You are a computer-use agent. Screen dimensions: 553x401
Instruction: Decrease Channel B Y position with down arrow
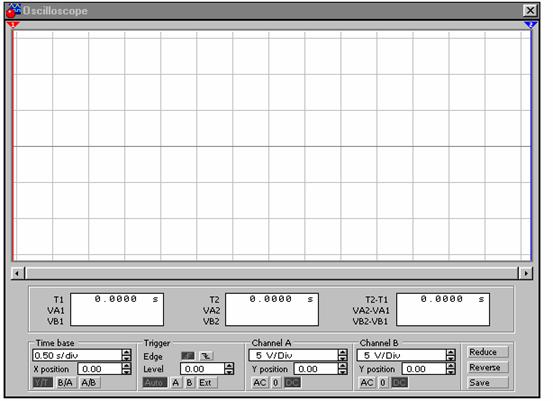[451, 372]
